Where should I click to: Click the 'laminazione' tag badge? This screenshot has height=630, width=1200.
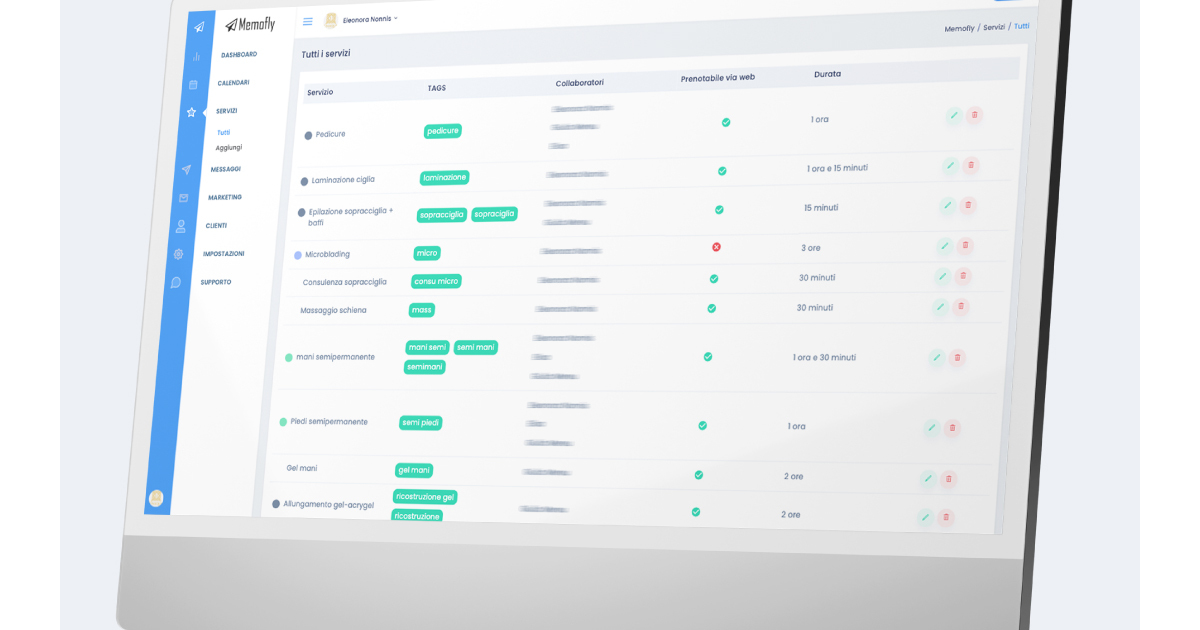click(444, 177)
